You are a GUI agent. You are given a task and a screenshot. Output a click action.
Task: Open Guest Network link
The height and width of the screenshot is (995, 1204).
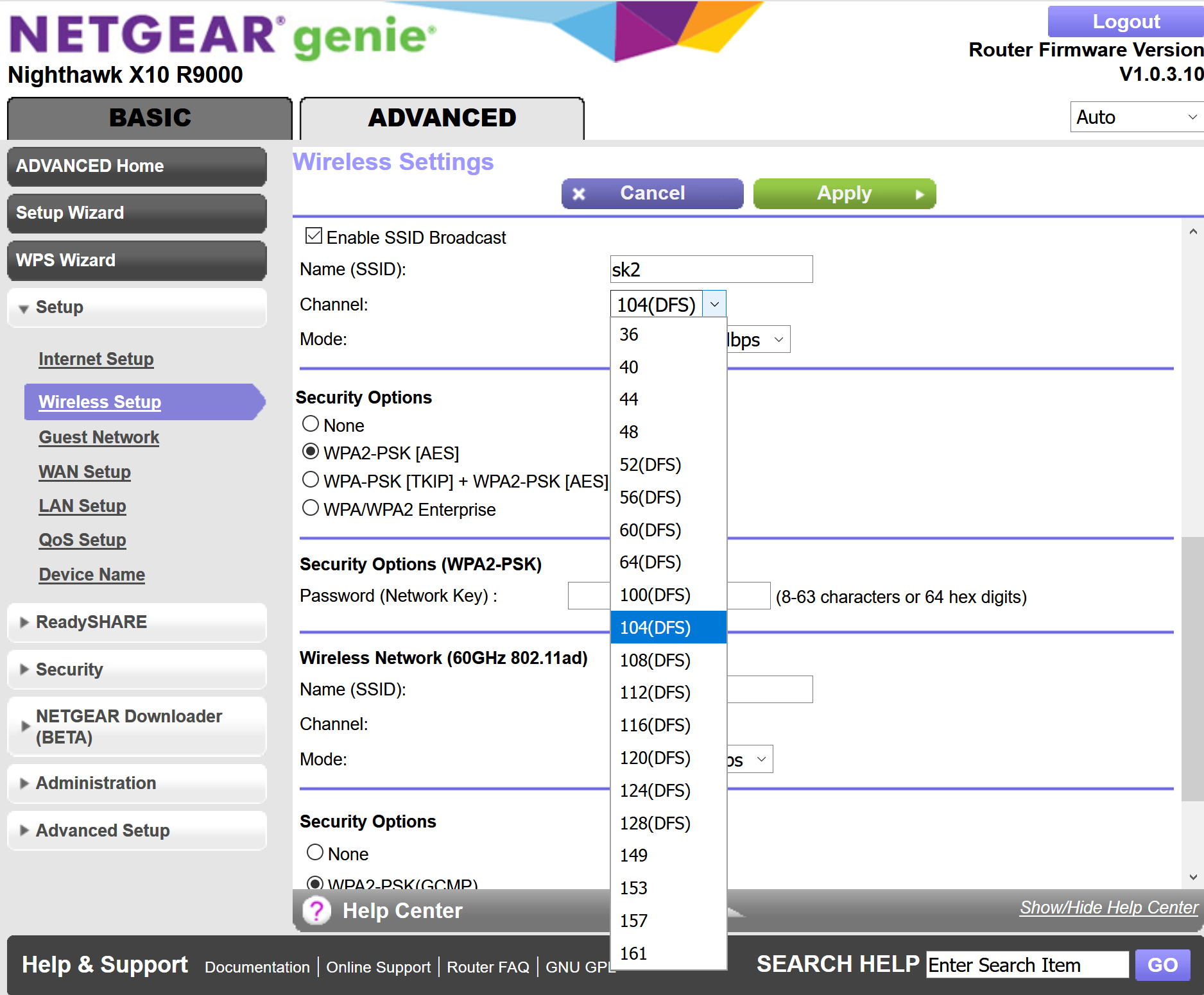click(99, 438)
